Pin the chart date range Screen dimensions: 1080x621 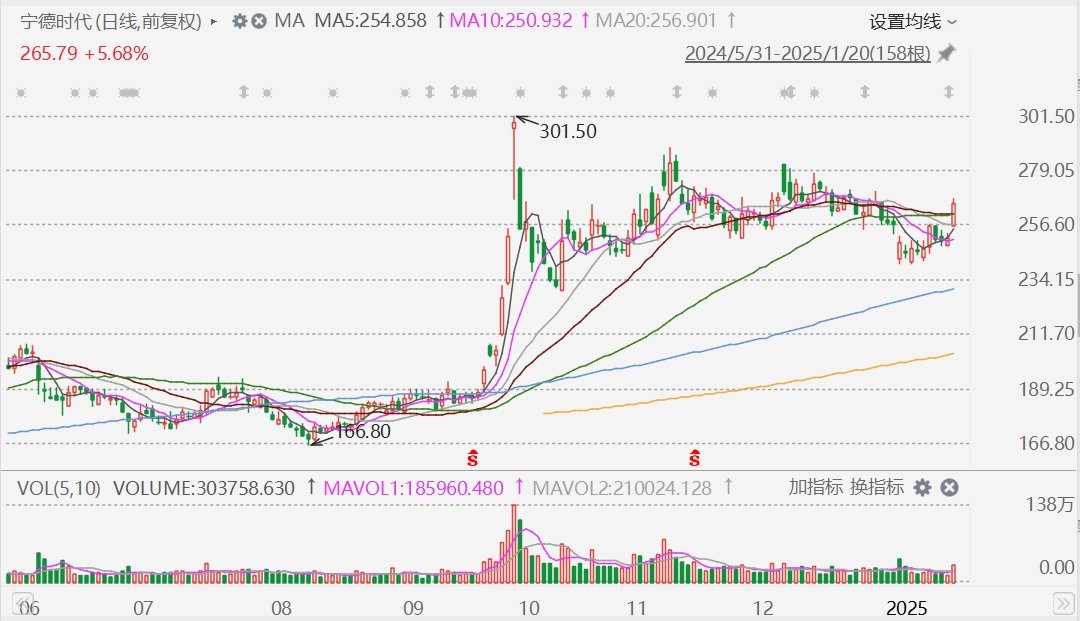point(946,54)
